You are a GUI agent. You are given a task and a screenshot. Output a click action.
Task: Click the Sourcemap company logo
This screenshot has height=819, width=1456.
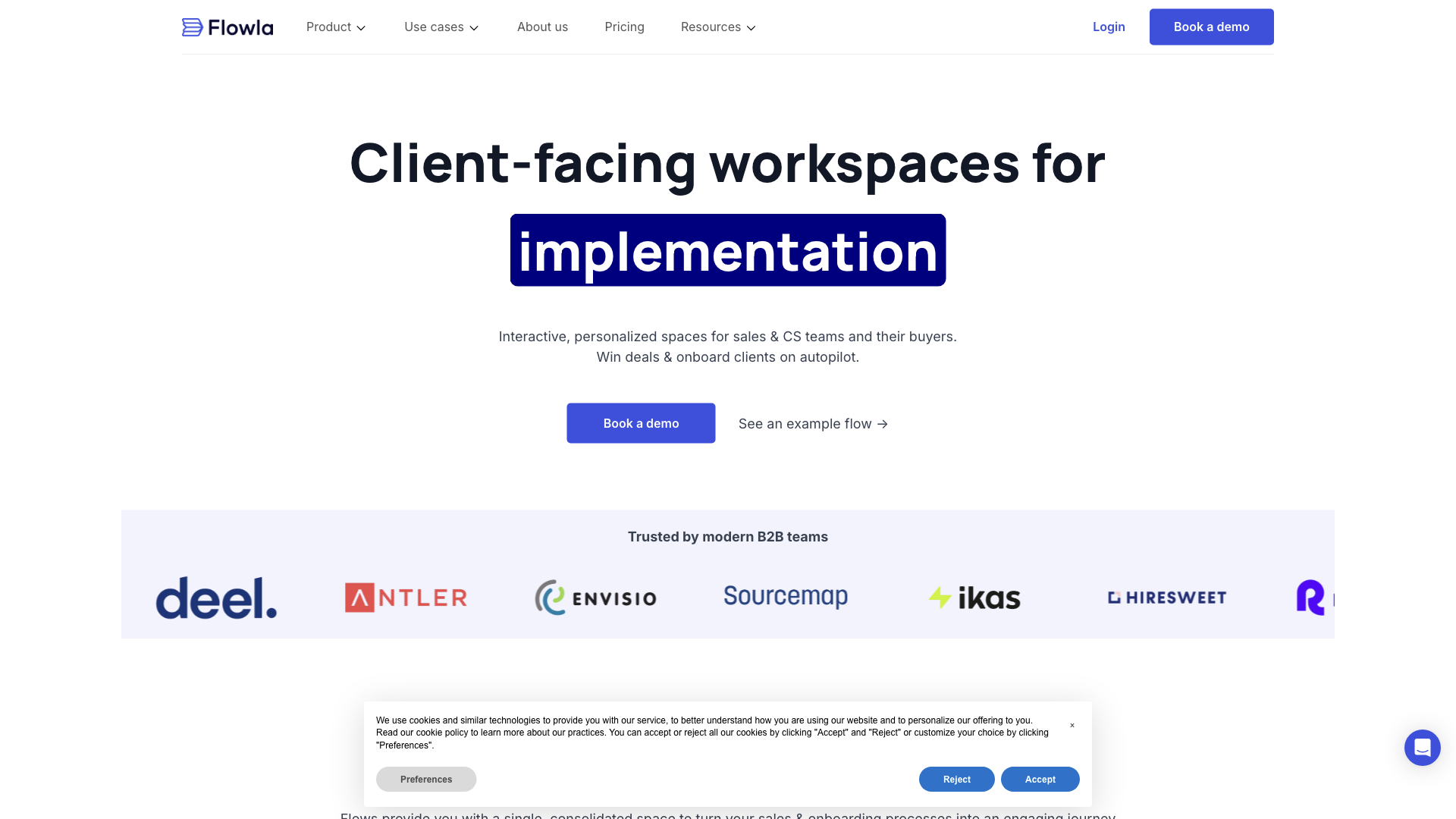tap(786, 597)
